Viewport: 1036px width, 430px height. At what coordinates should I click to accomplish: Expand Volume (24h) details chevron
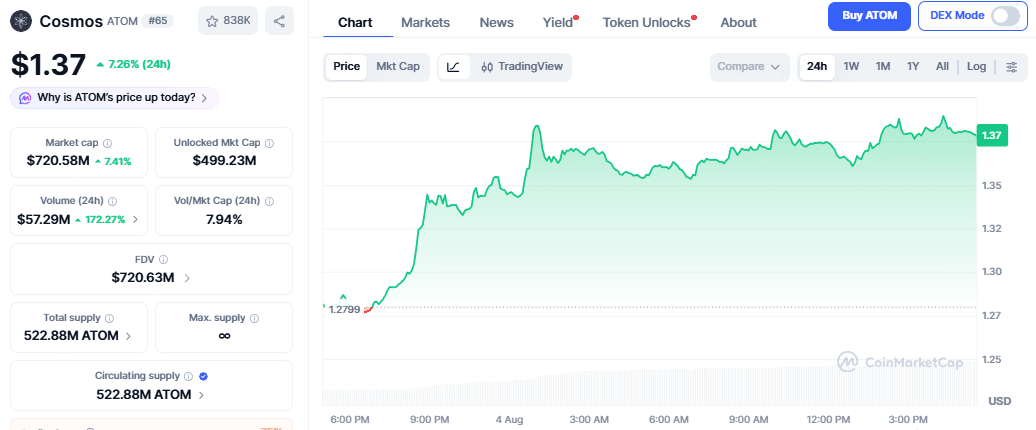pos(135,219)
